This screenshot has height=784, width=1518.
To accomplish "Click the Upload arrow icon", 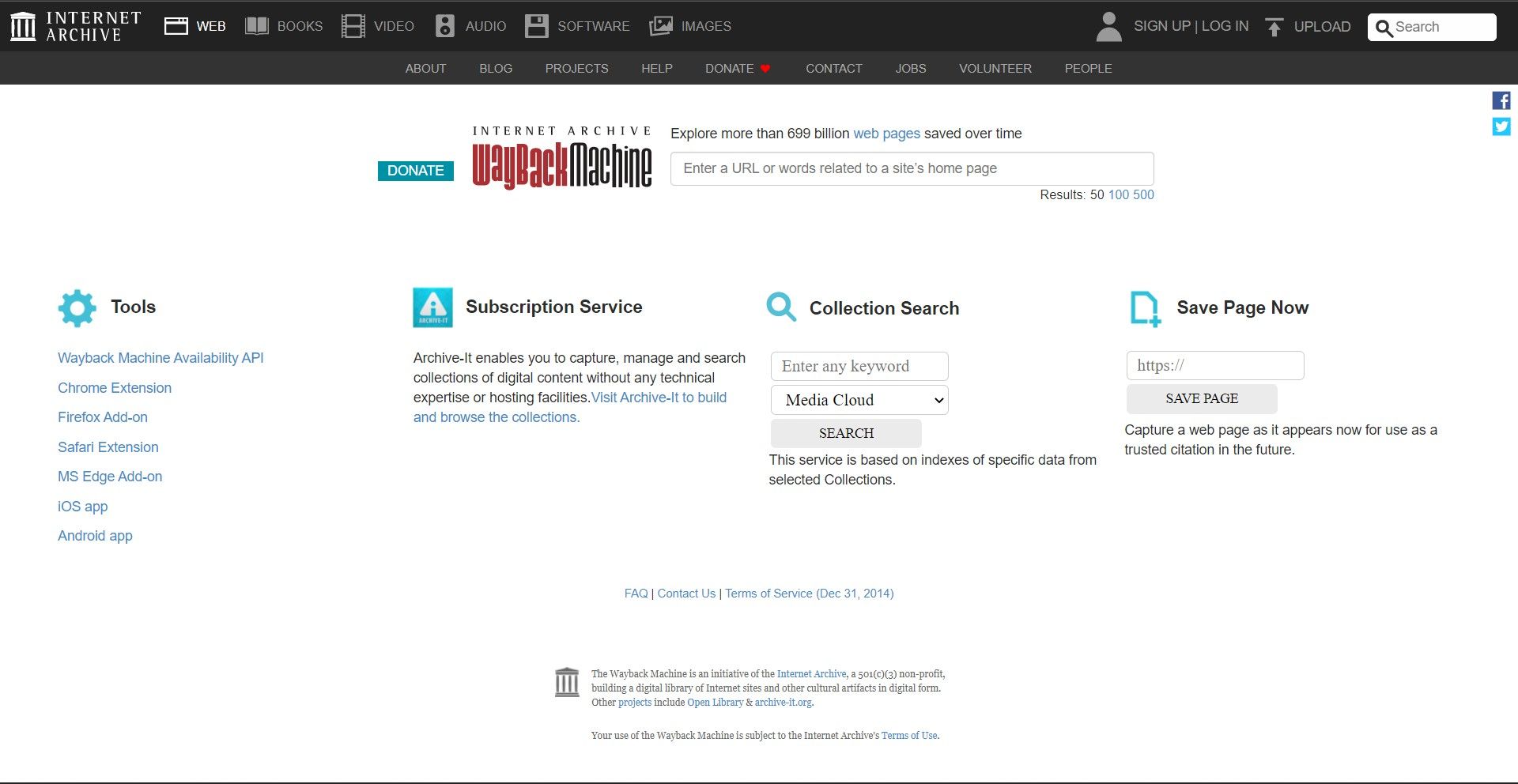I will point(1274,27).
